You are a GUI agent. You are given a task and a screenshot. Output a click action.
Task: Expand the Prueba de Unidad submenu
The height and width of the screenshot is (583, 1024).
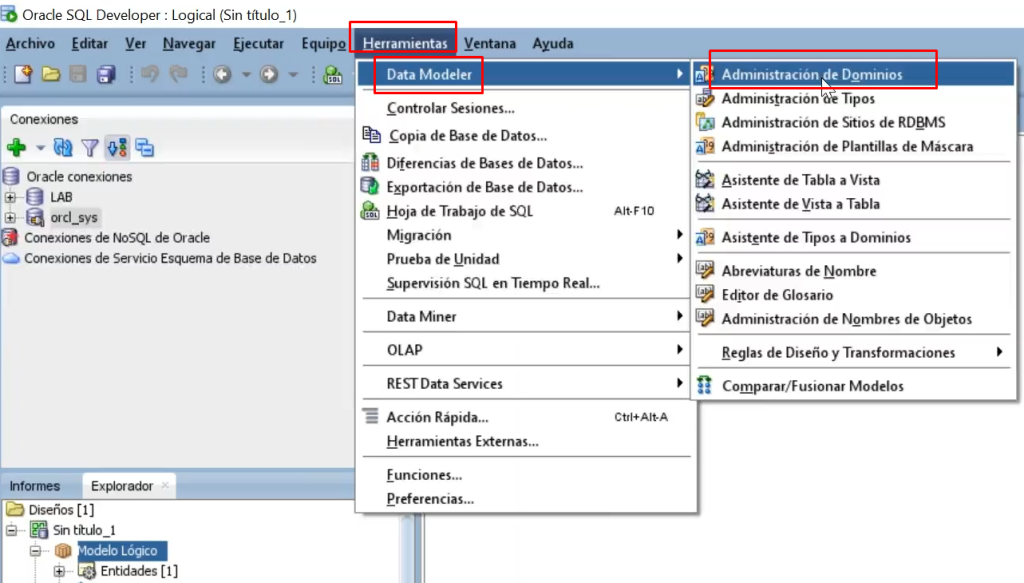pos(679,259)
